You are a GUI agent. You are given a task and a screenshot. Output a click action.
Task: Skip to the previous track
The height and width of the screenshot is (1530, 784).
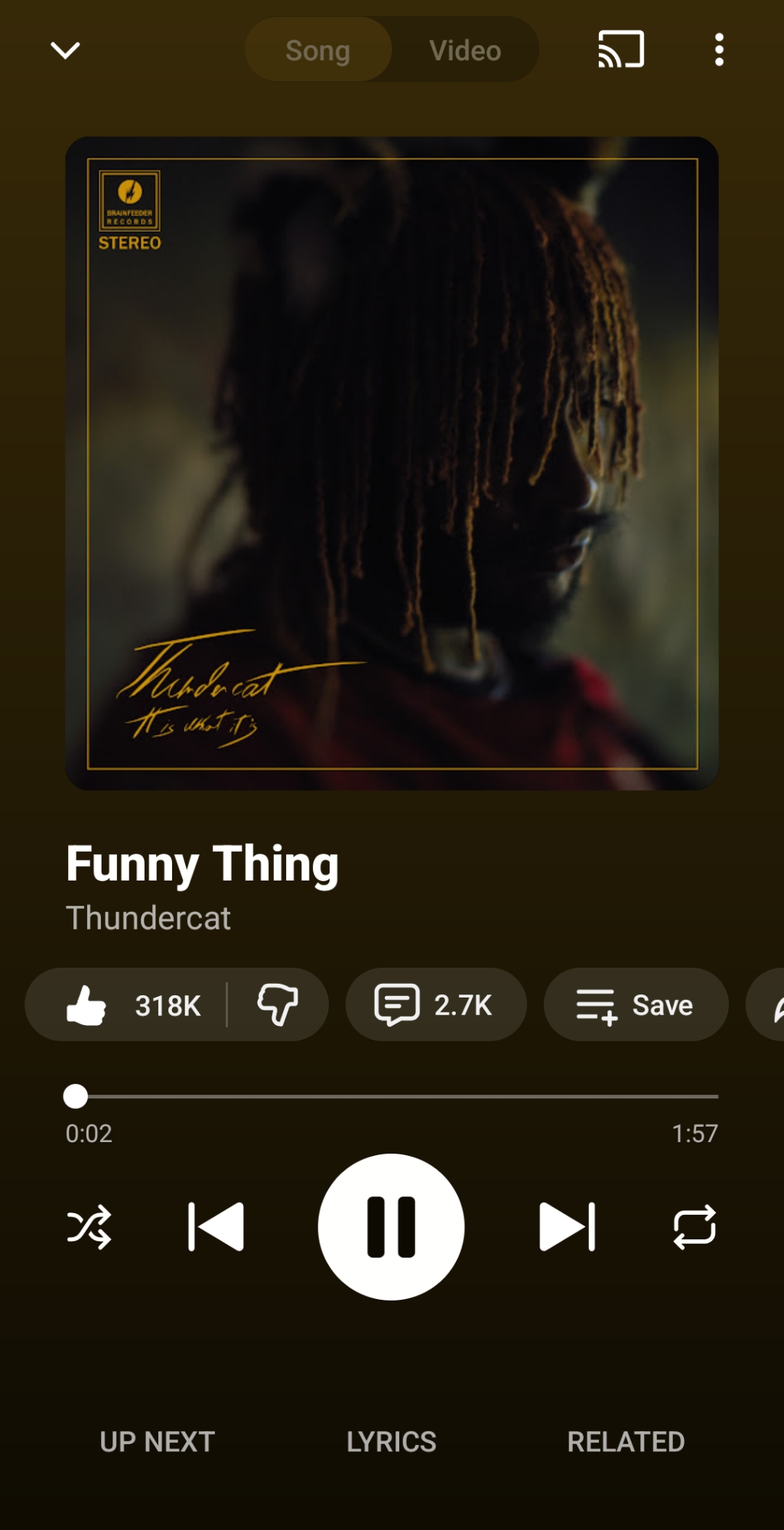[x=216, y=1227]
